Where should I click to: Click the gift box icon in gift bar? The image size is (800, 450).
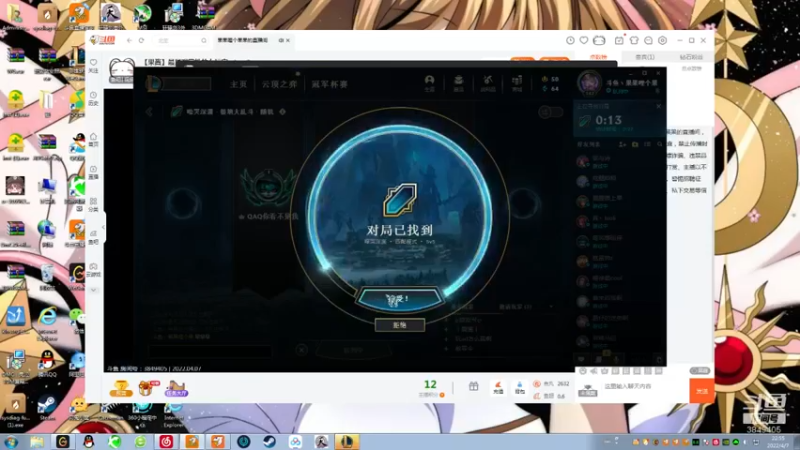473,386
